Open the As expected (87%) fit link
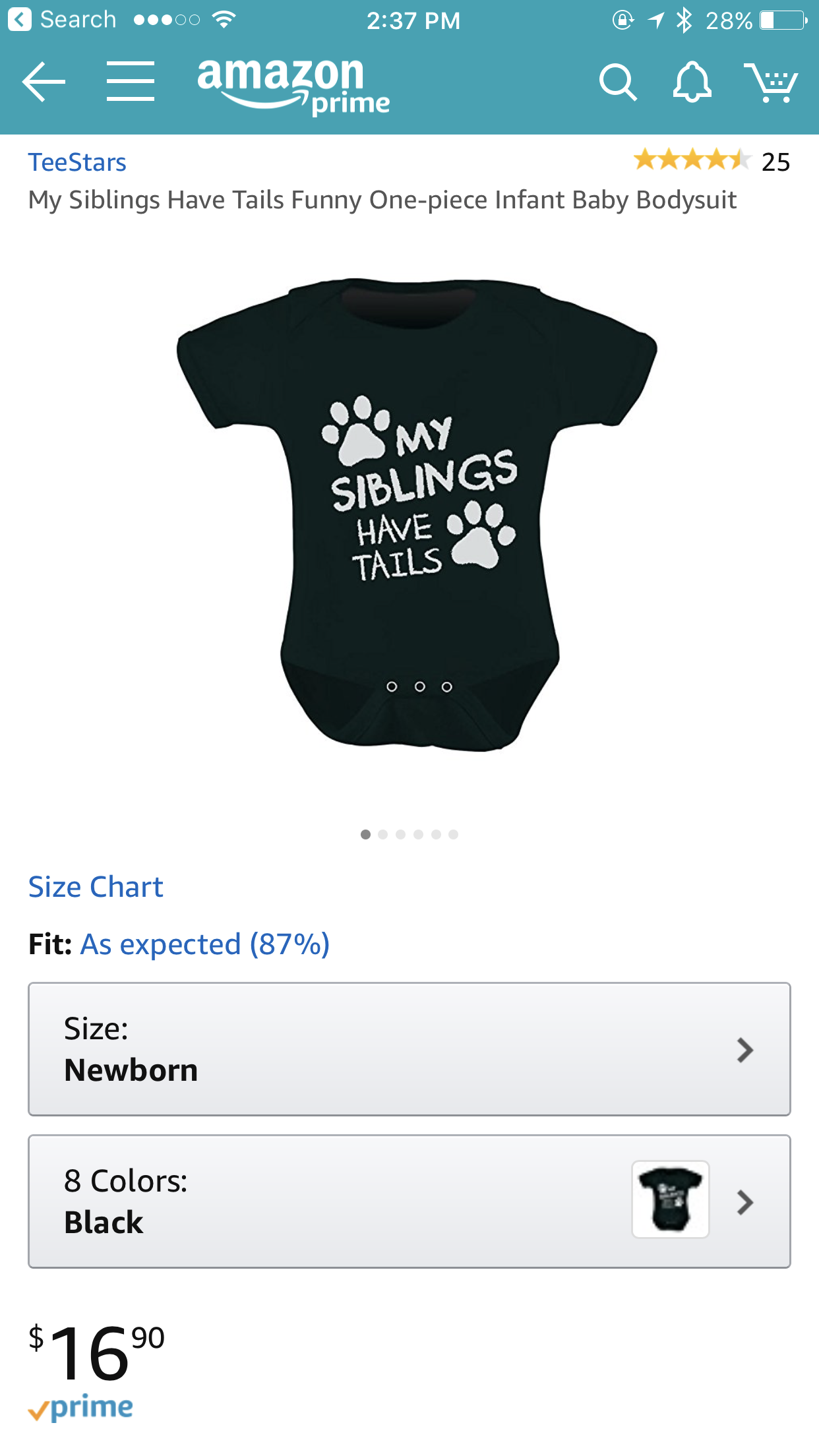819x1456 pixels. [x=205, y=944]
